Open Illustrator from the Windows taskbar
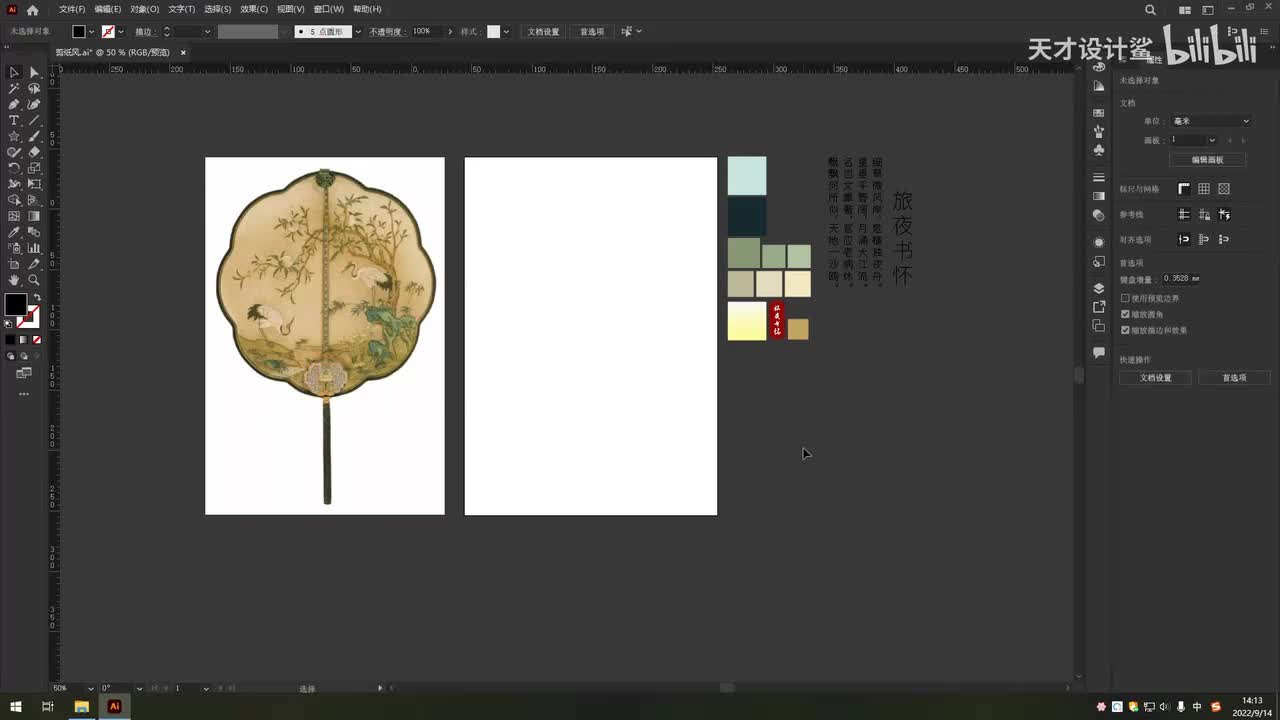Image resolution: width=1280 pixels, height=720 pixels. 114,706
